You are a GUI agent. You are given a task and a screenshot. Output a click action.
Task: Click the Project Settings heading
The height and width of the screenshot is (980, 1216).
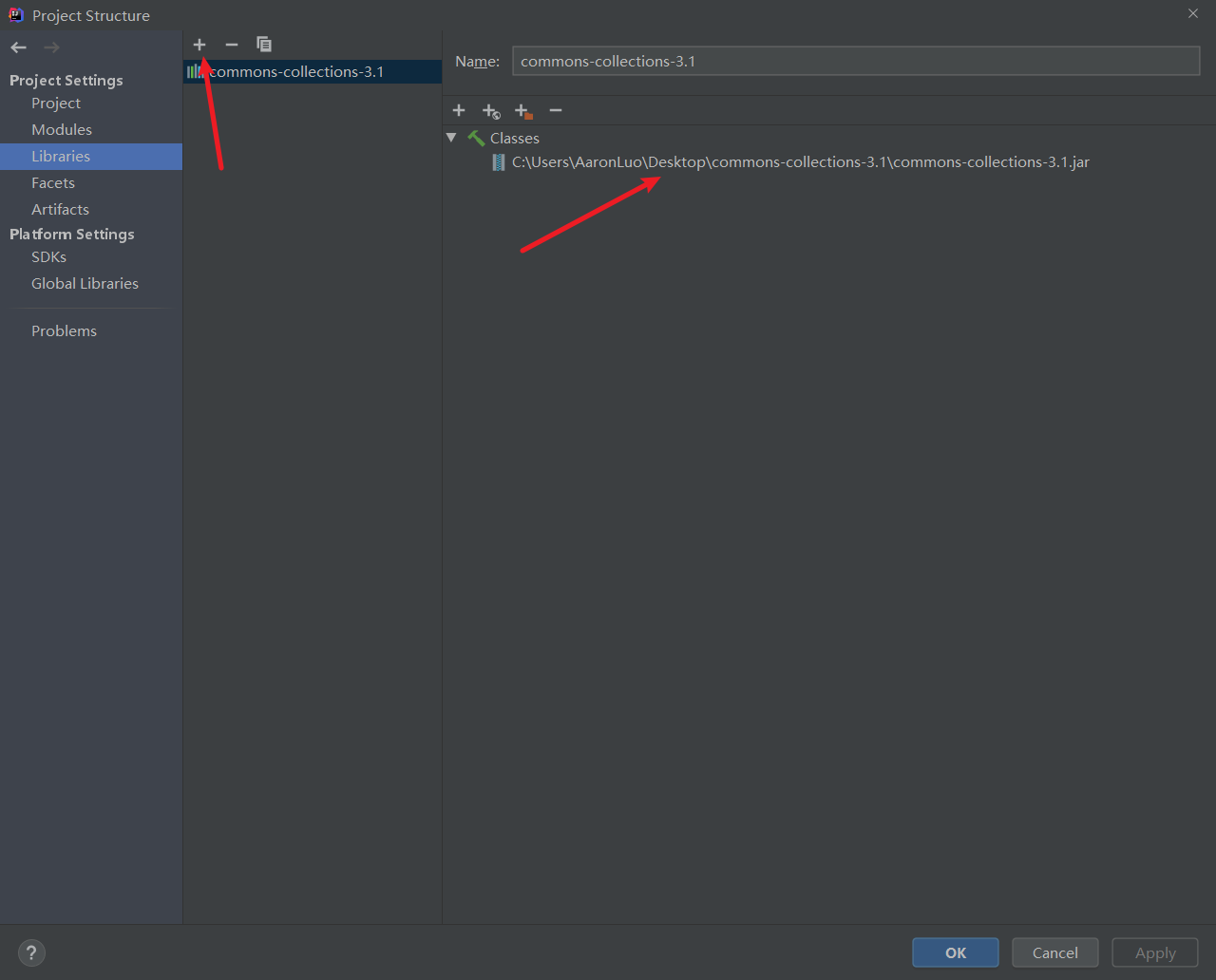pos(66,81)
